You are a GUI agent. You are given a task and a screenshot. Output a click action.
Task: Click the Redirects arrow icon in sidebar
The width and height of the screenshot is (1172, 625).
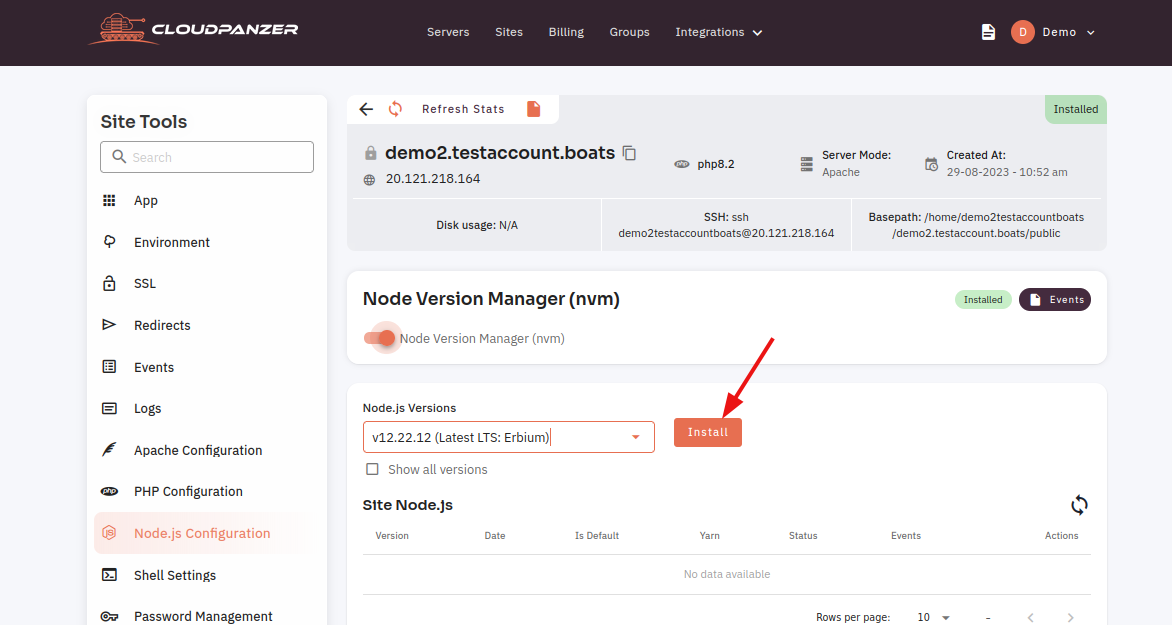[109, 324]
